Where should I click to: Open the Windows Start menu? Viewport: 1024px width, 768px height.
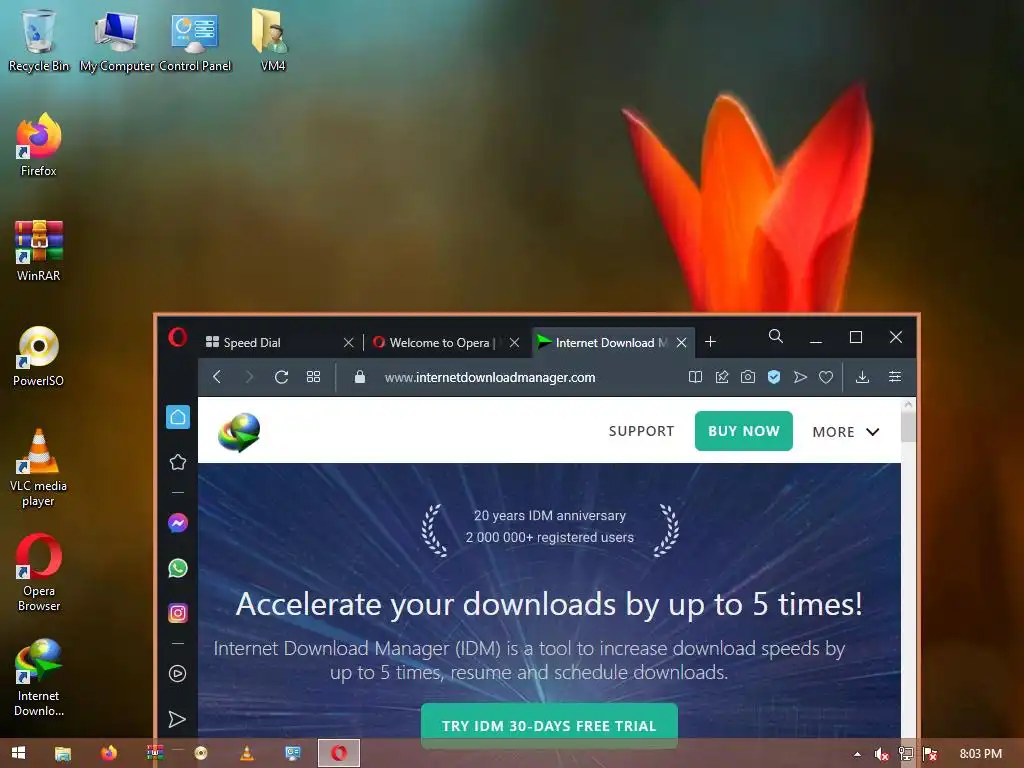[18, 753]
